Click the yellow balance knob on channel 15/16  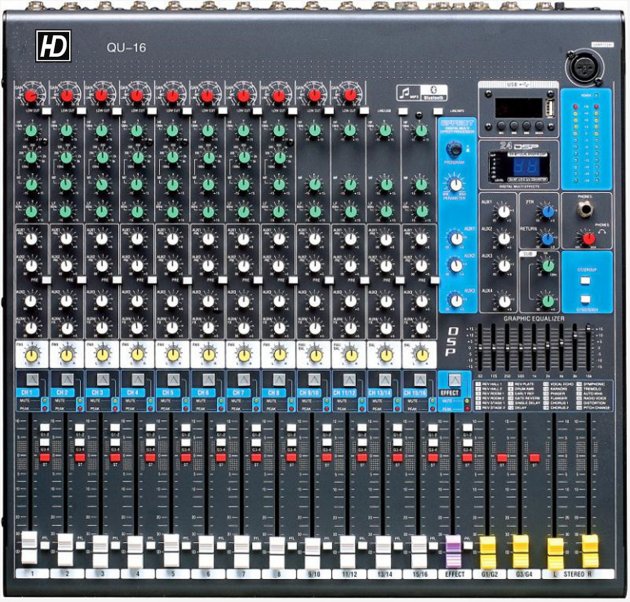tap(422, 355)
